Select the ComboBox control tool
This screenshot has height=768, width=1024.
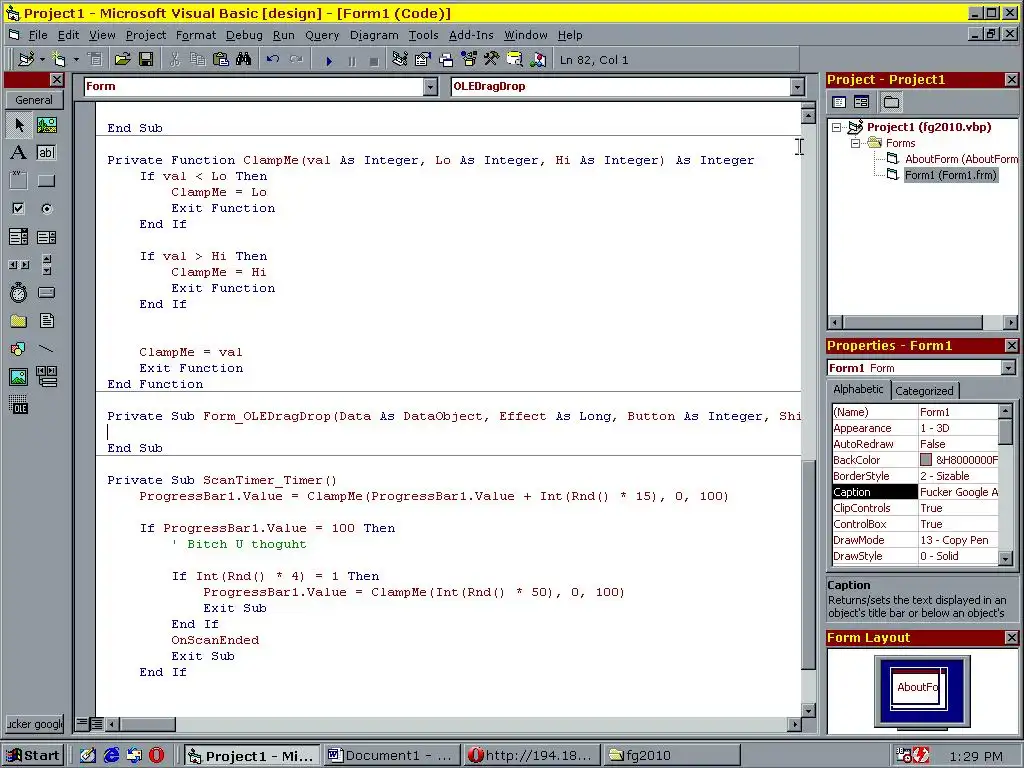[x=19, y=237]
